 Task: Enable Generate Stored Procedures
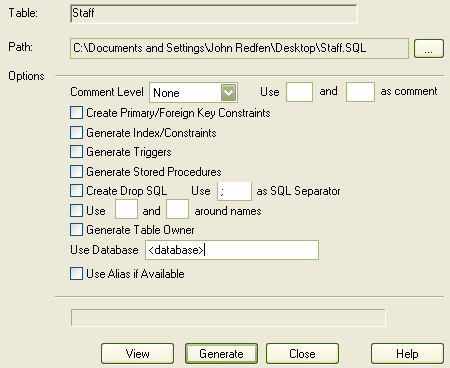click(x=76, y=172)
